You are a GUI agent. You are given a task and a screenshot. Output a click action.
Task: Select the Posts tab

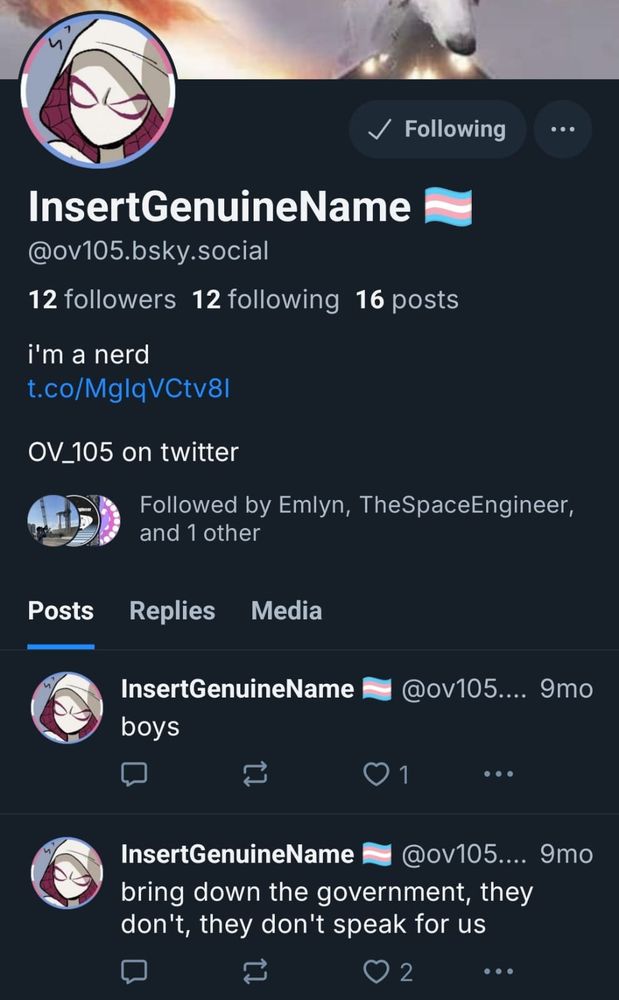point(60,611)
